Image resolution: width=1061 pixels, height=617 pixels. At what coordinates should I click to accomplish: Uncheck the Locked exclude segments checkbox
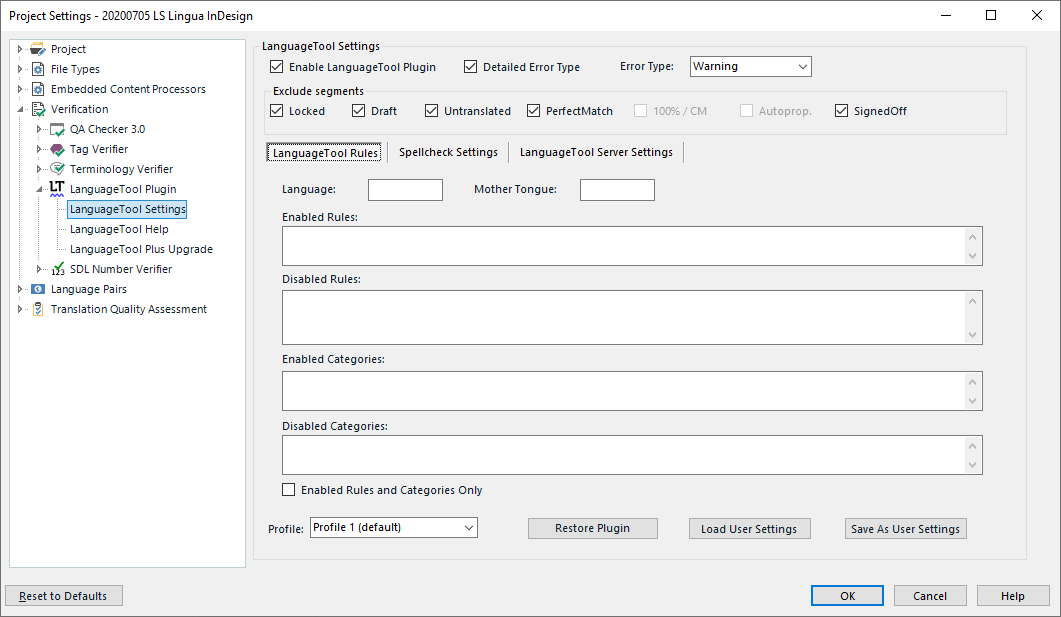coord(276,110)
